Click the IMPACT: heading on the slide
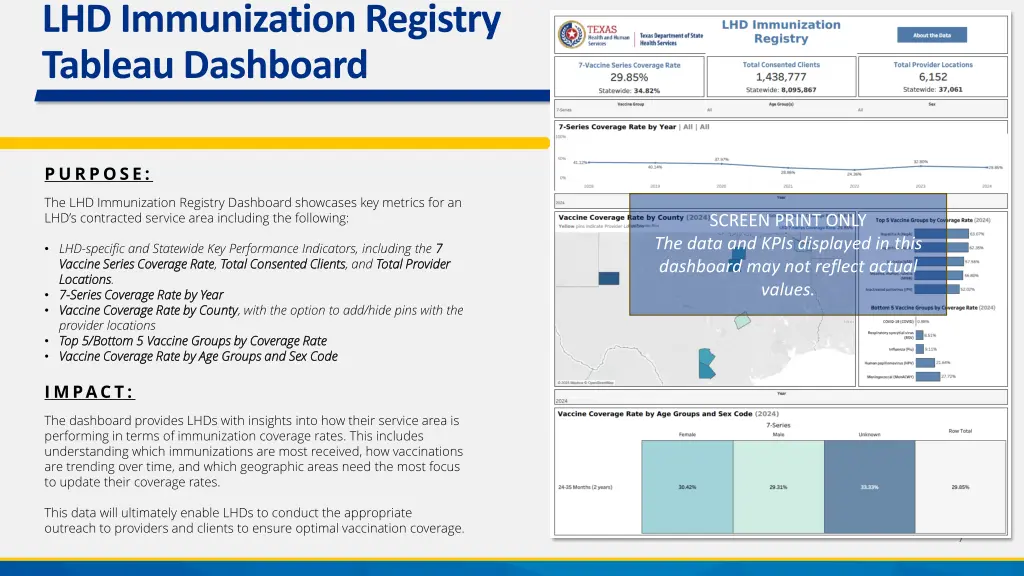 pyautogui.click(x=89, y=392)
